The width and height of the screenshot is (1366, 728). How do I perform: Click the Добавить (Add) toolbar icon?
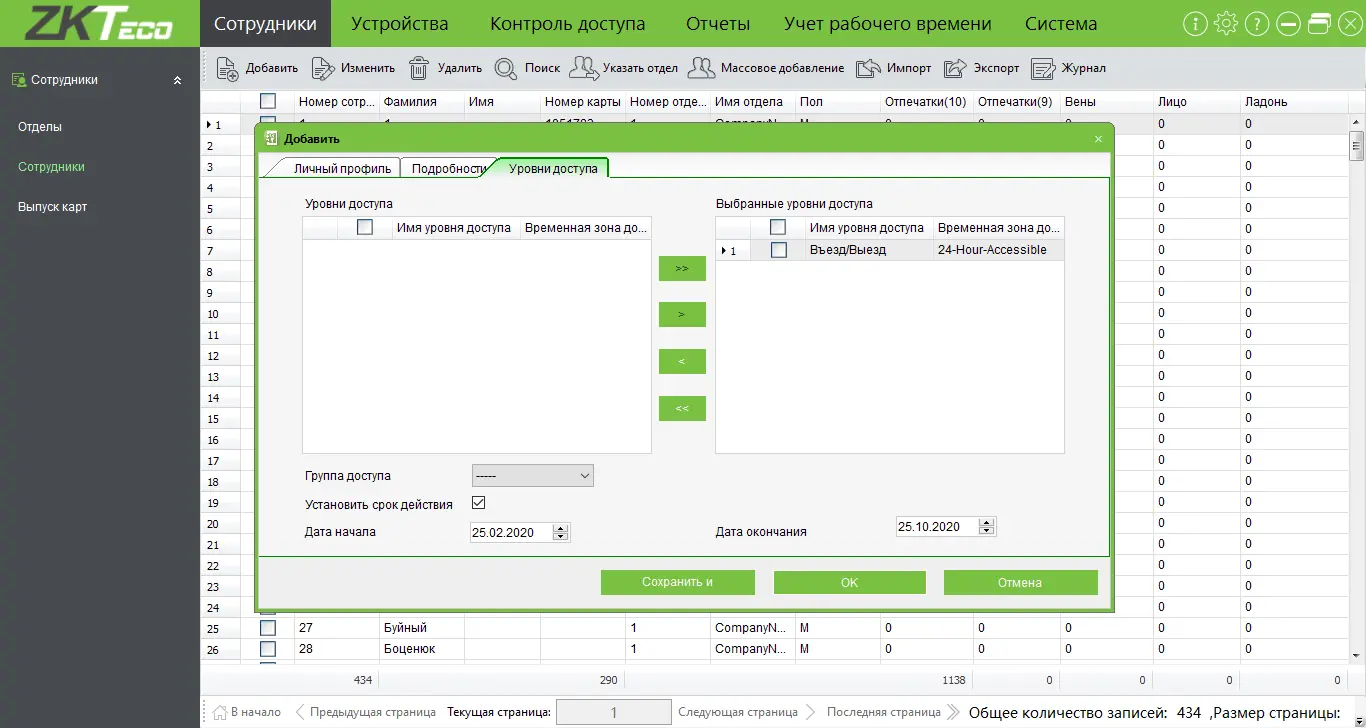pos(227,68)
